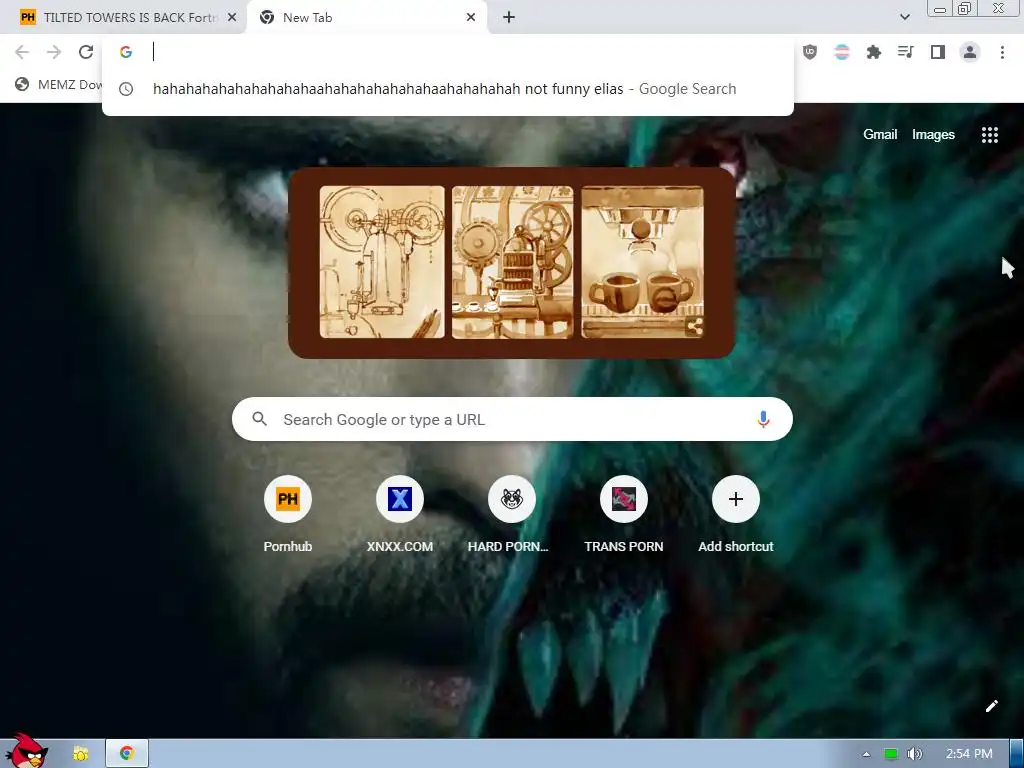Go forward using the forward arrow
1024x768 pixels.
[x=54, y=52]
